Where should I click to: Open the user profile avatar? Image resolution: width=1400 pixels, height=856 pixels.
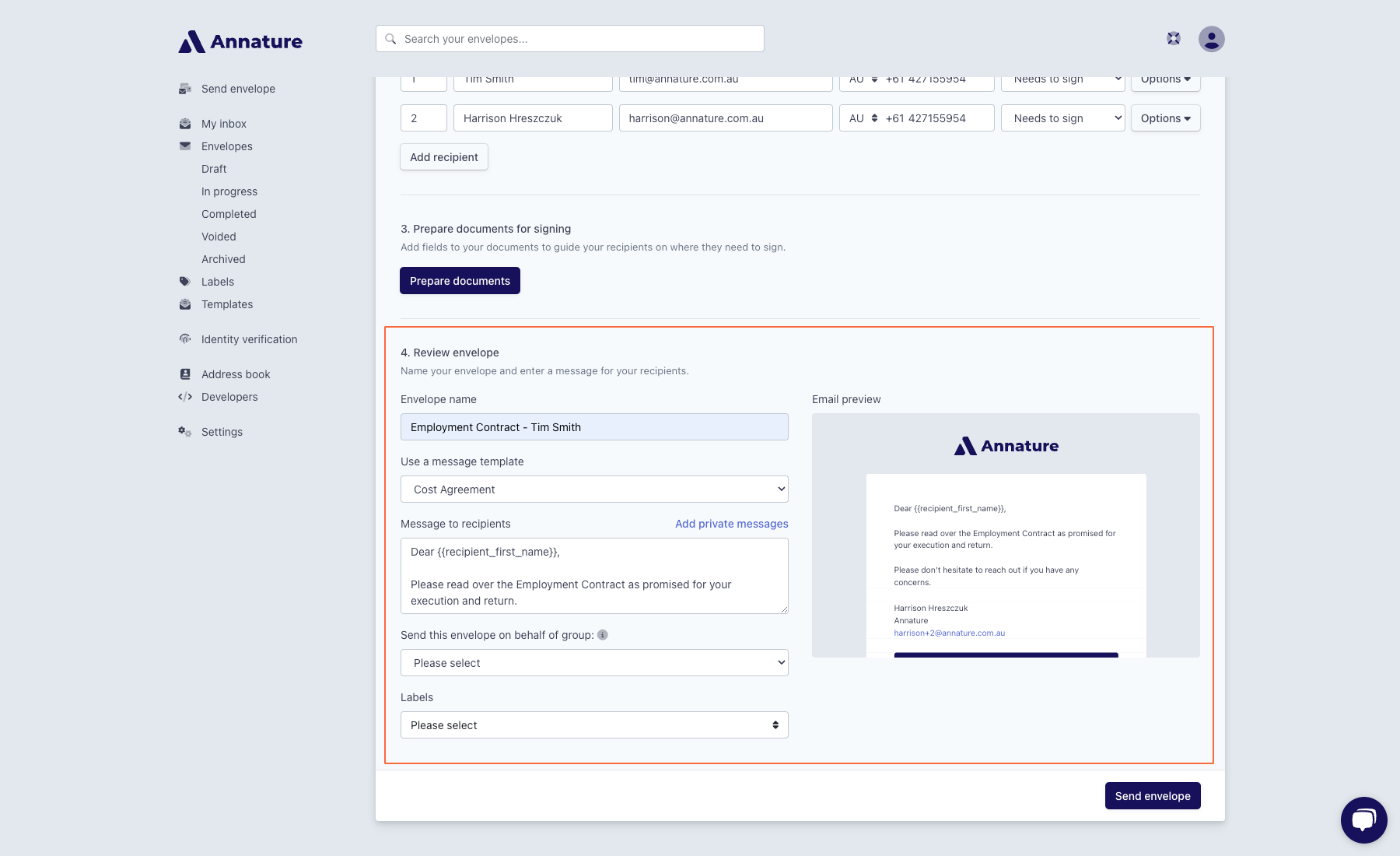point(1211,39)
